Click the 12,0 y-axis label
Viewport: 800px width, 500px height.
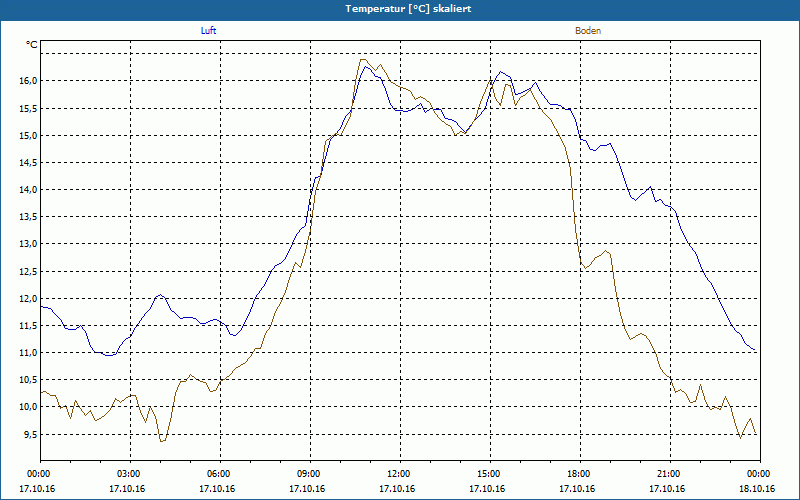(x=29, y=298)
